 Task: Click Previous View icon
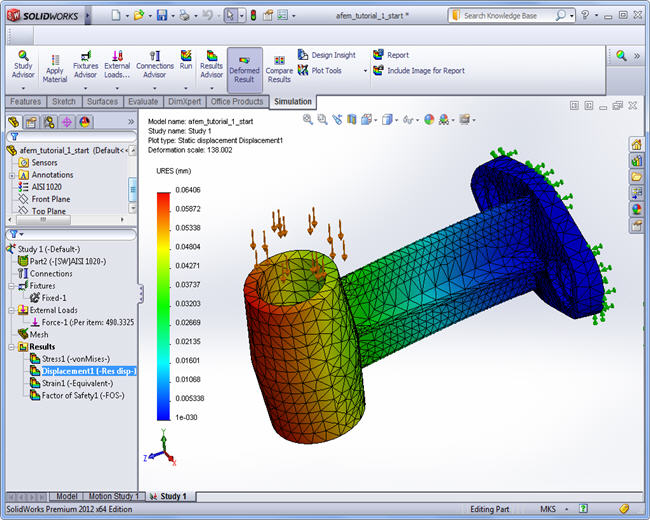click(x=337, y=120)
